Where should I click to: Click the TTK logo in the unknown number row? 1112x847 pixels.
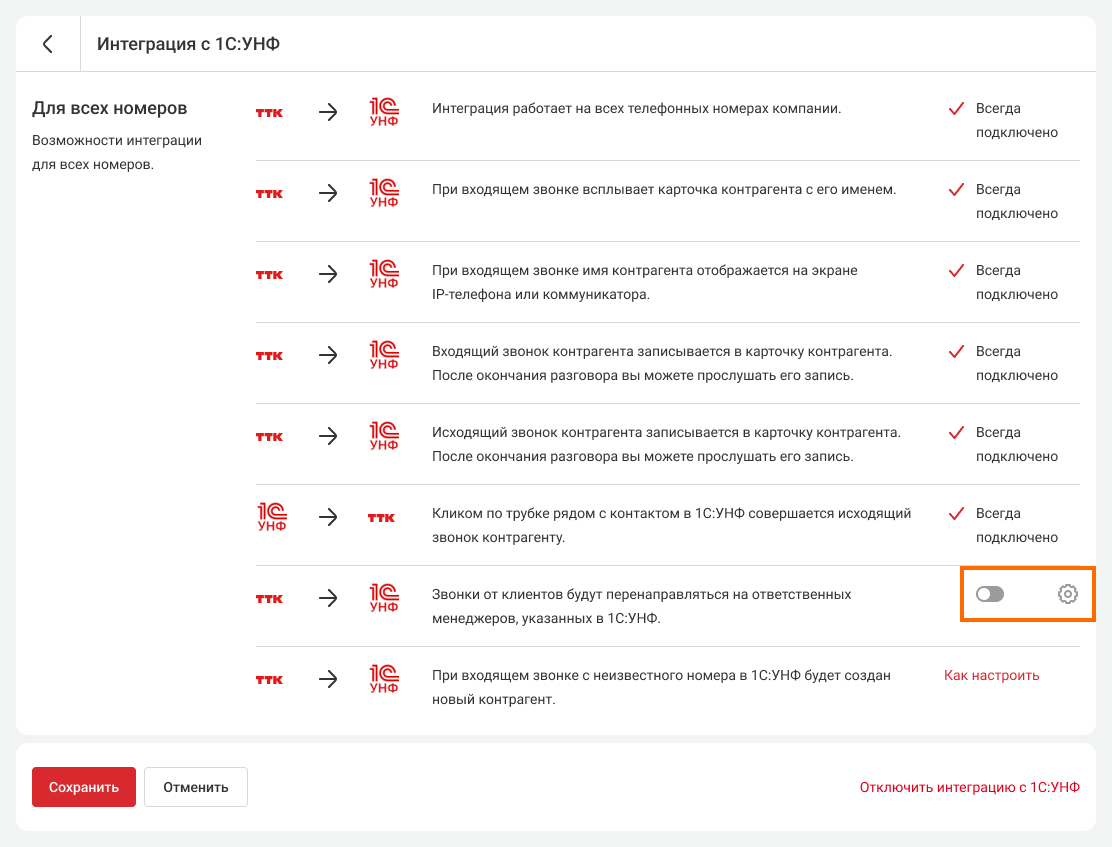click(x=269, y=680)
